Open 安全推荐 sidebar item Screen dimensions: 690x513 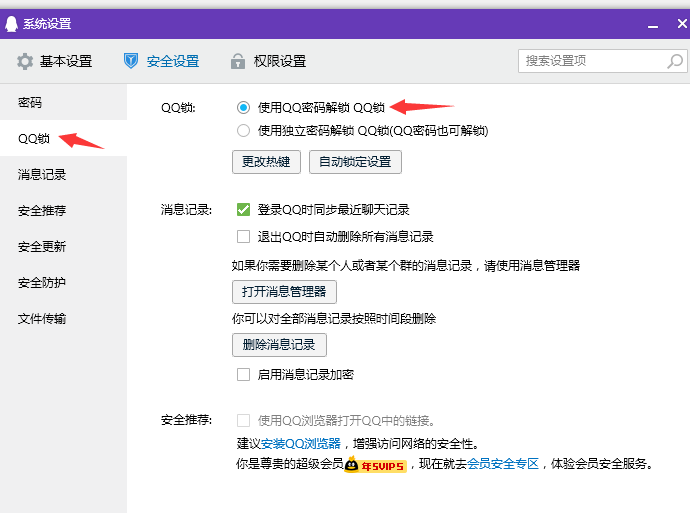pyautogui.click(x=63, y=211)
